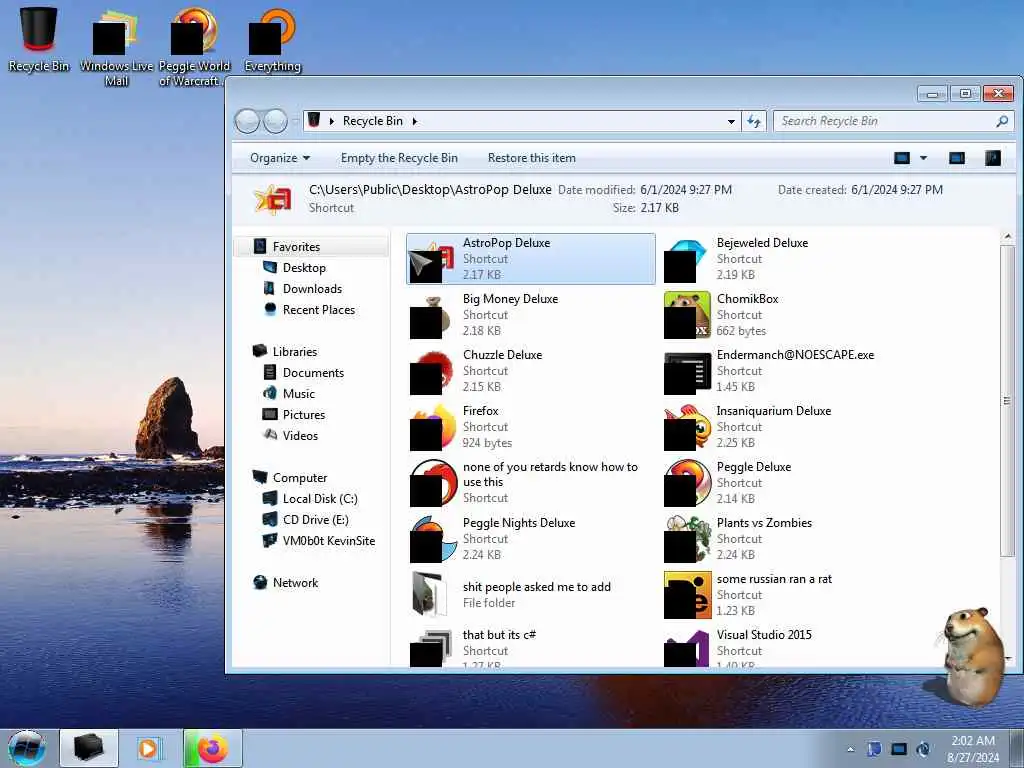This screenshot has height=768, width=1024.
Task: Select the 'that but its c#' shortcut
Action: click(x=530, y=647)
